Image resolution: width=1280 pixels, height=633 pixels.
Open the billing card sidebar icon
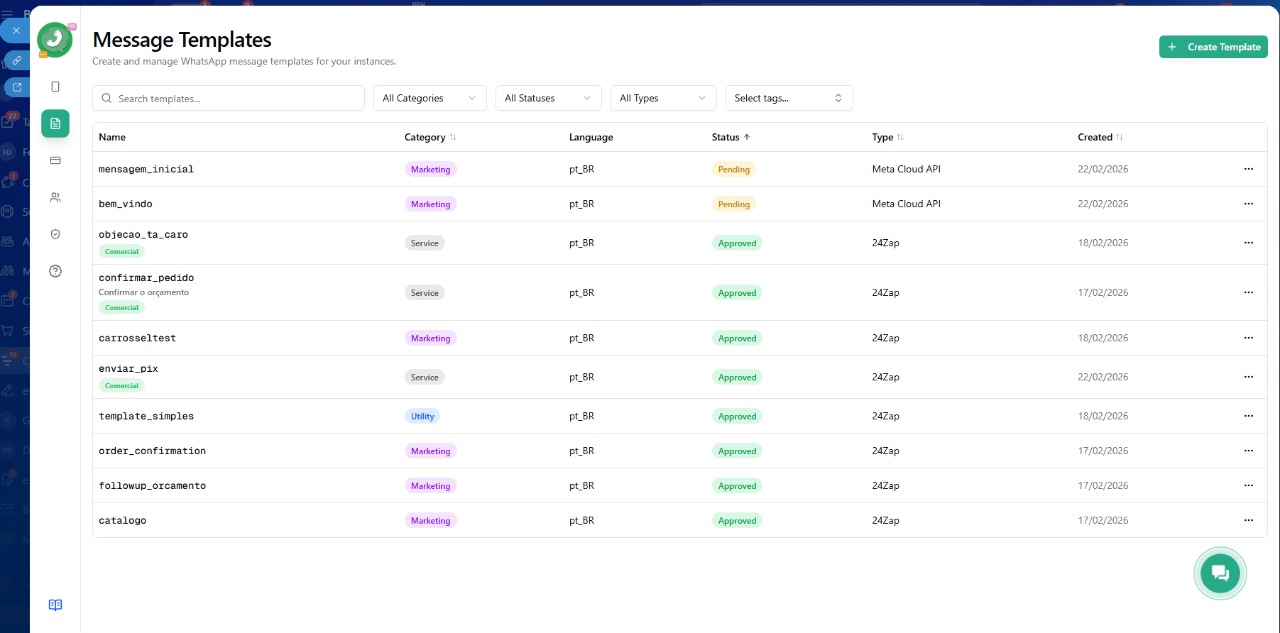[55, 160]
